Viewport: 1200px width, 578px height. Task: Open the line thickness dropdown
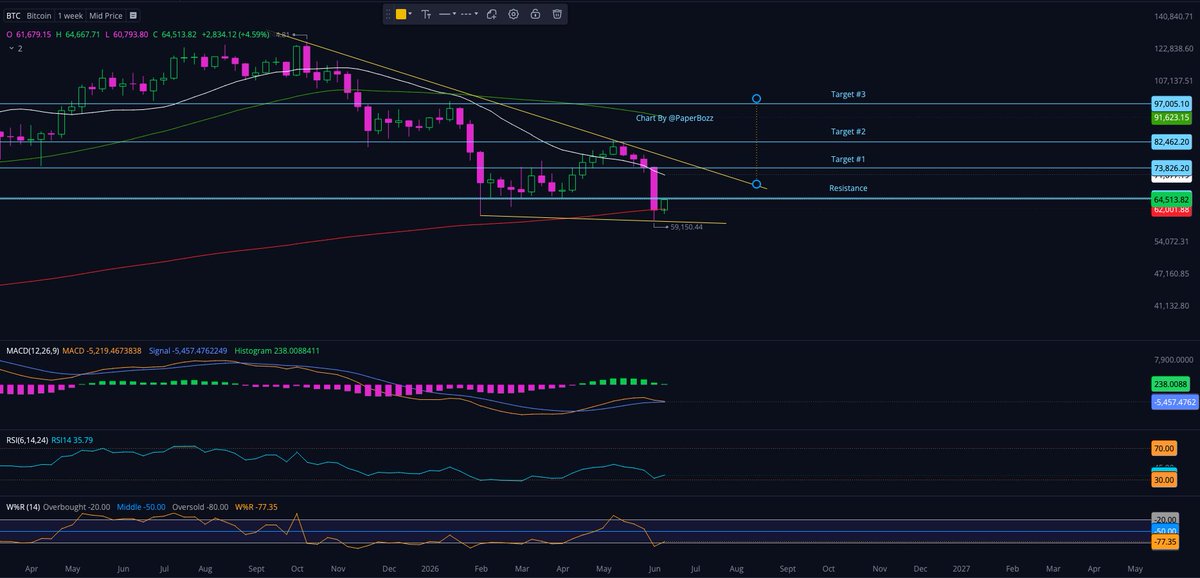click(x=448, y=14)
